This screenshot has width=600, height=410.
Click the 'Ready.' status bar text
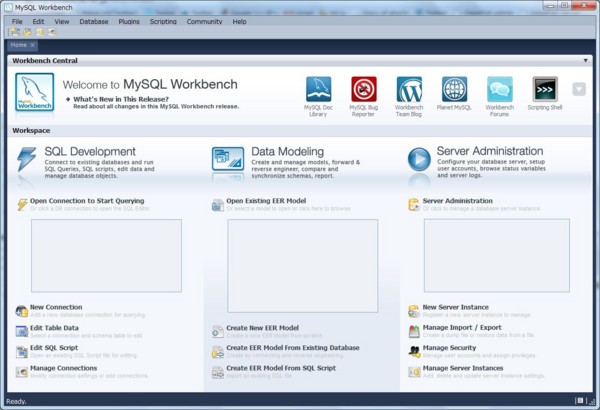pyautogui.click(x=16, y=402)
